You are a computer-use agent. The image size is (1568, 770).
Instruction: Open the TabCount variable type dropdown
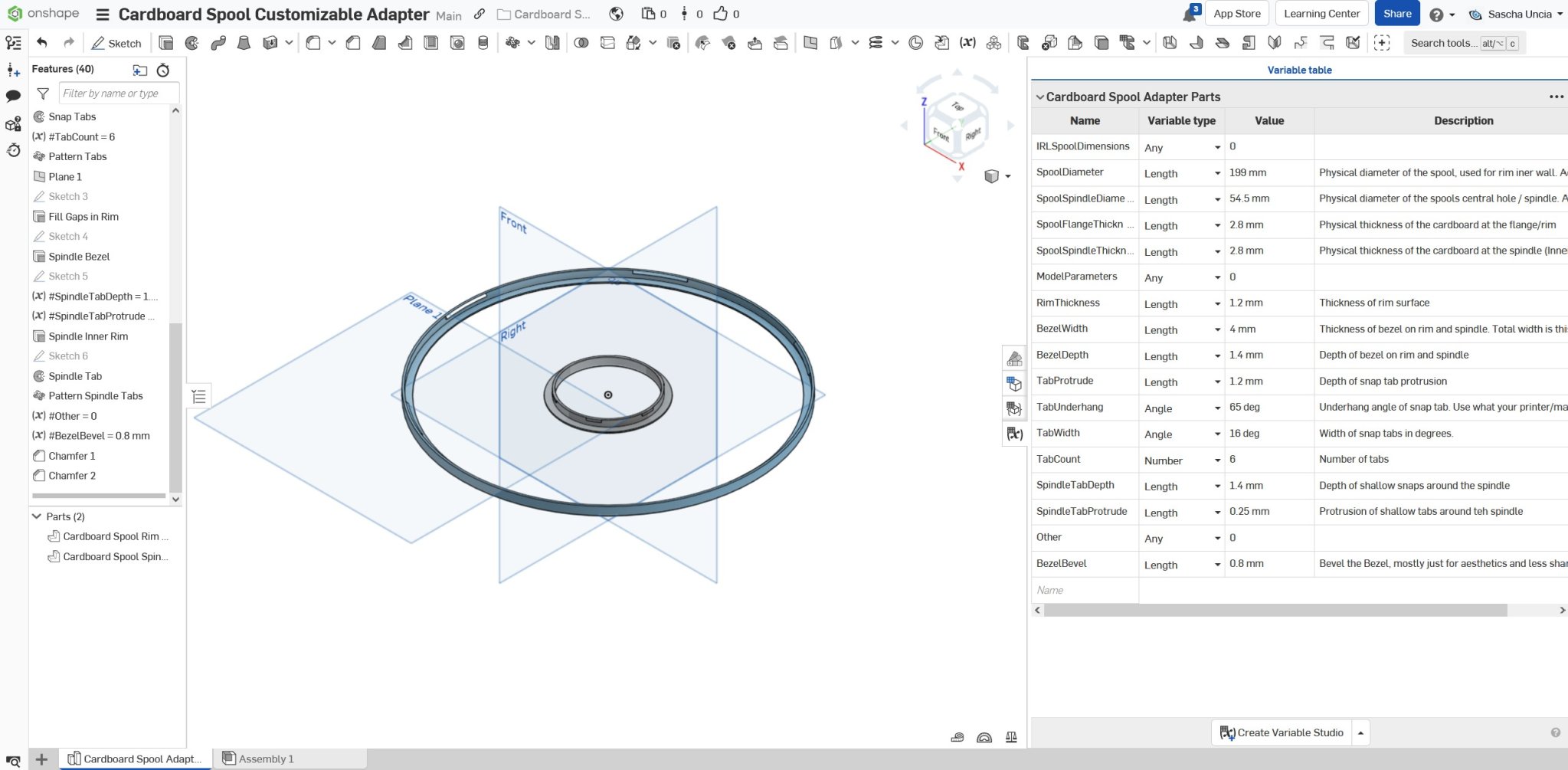(1216, 460)
